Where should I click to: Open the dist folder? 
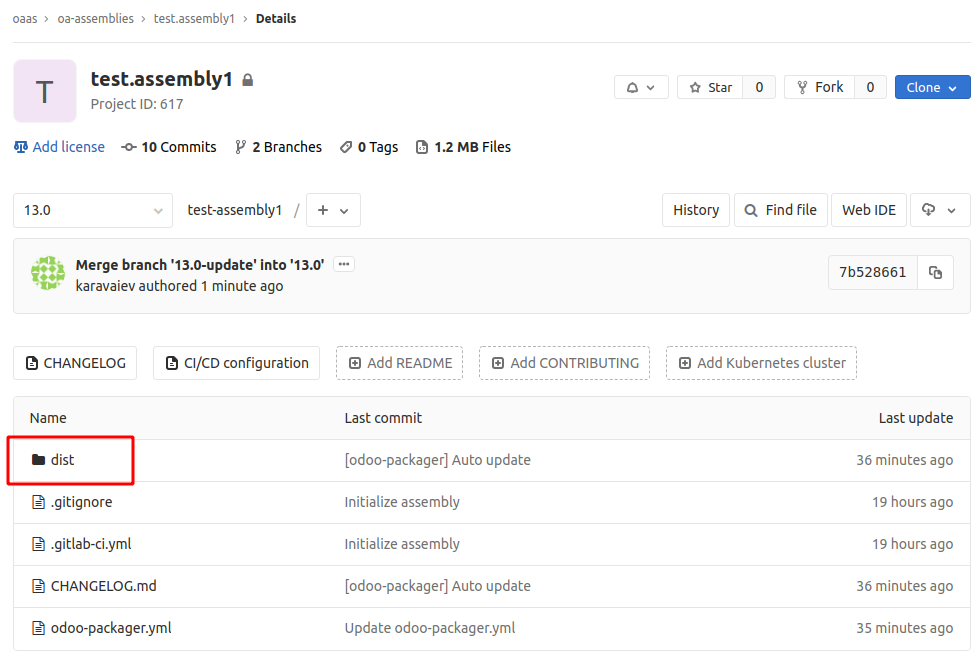[x=62, y=460]
